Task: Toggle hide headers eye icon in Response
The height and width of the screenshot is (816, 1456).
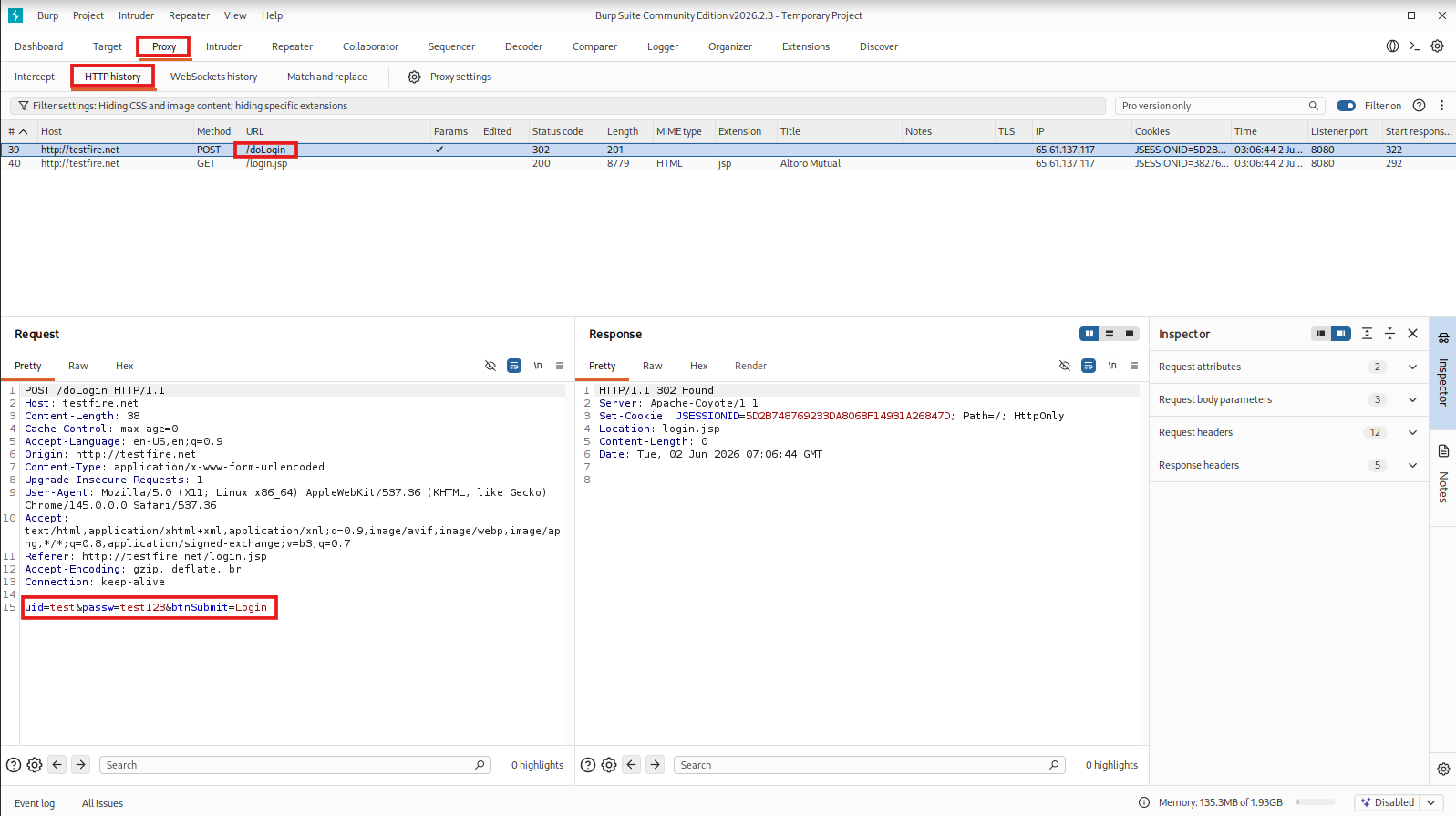Action: 1065,366
